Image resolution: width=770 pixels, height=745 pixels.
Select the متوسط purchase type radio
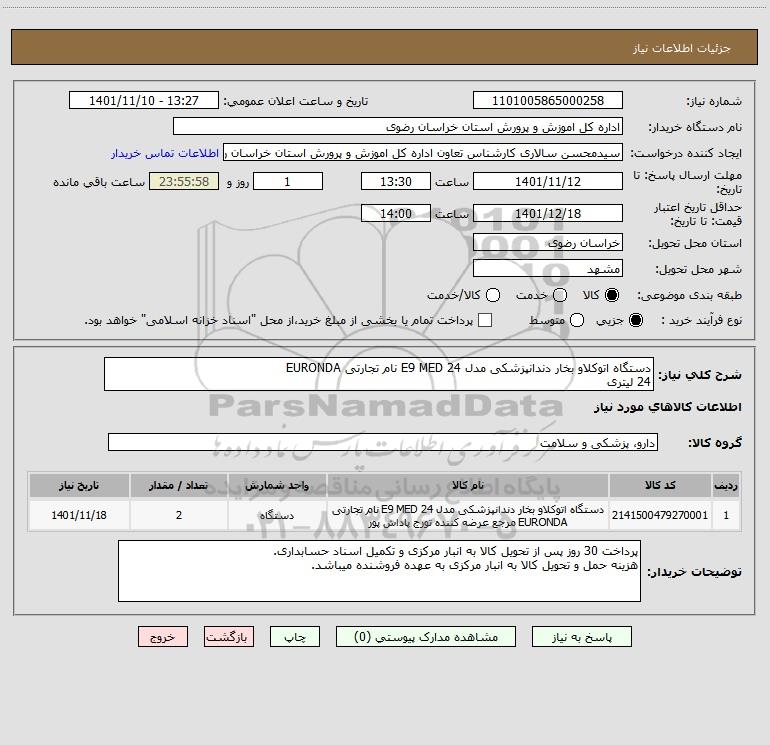click(577, 320)
